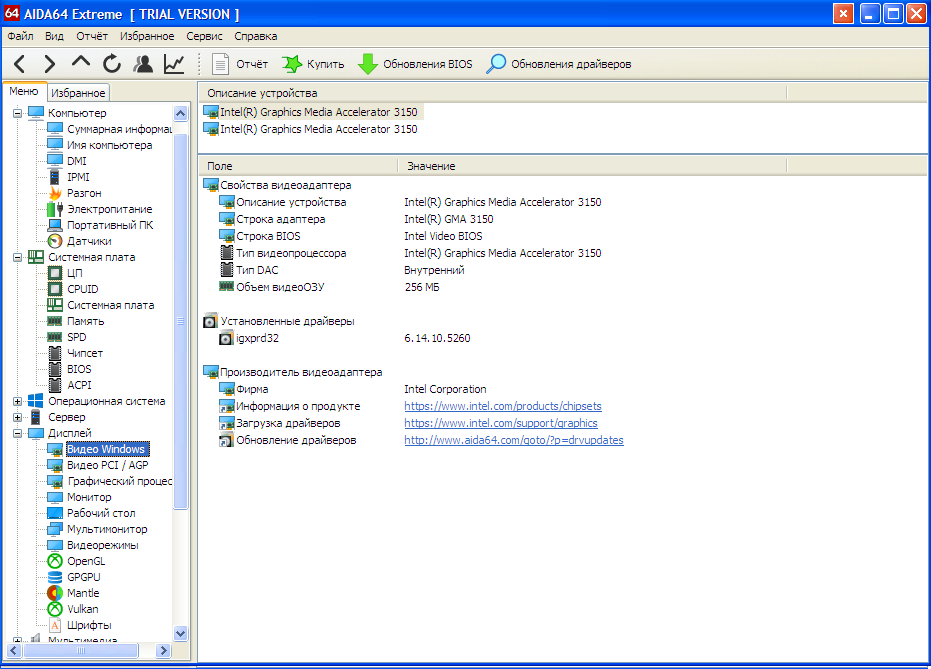Switch to the Избранное tab

point(78,93)
